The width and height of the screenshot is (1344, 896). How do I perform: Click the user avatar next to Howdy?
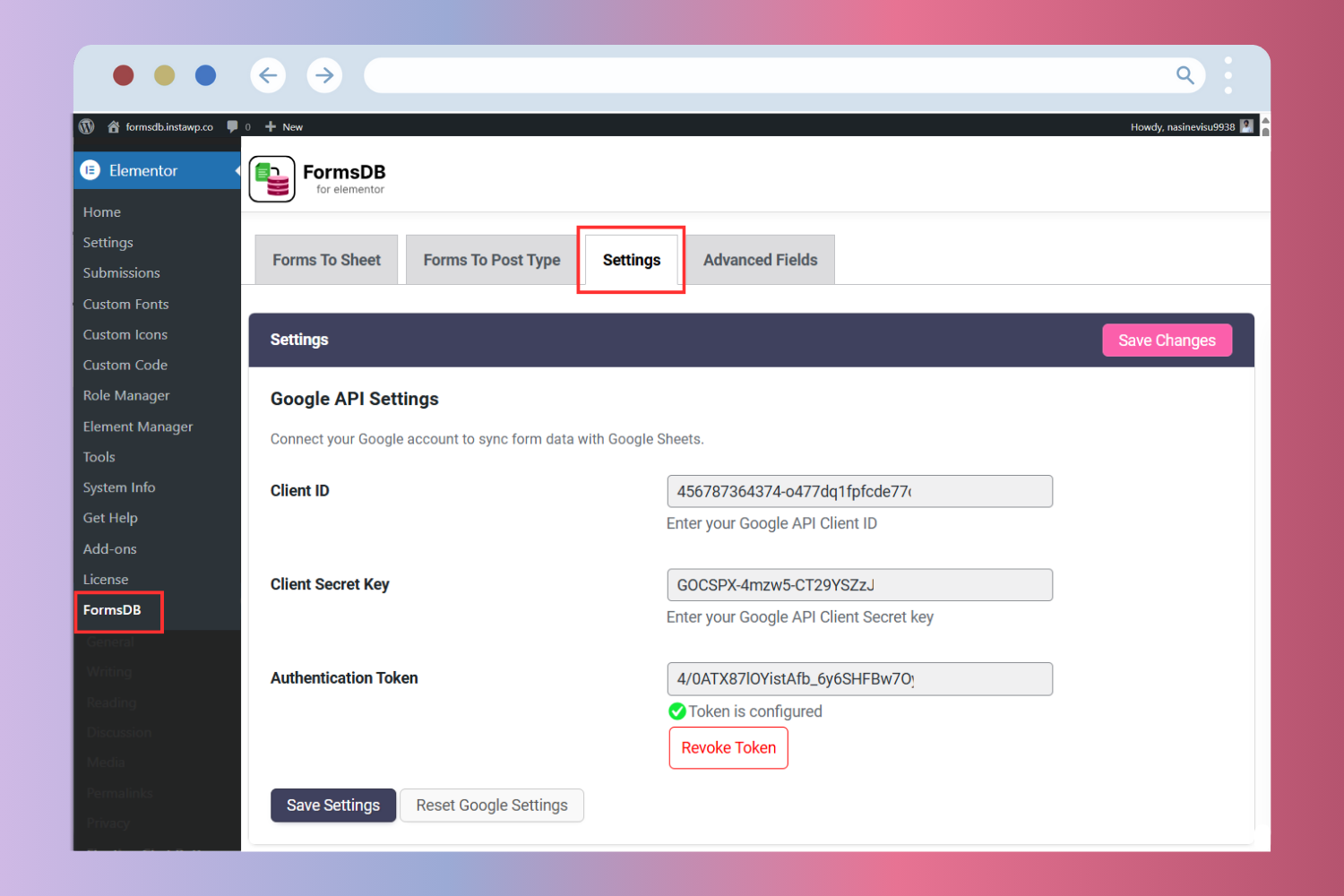click(1246, 125)
